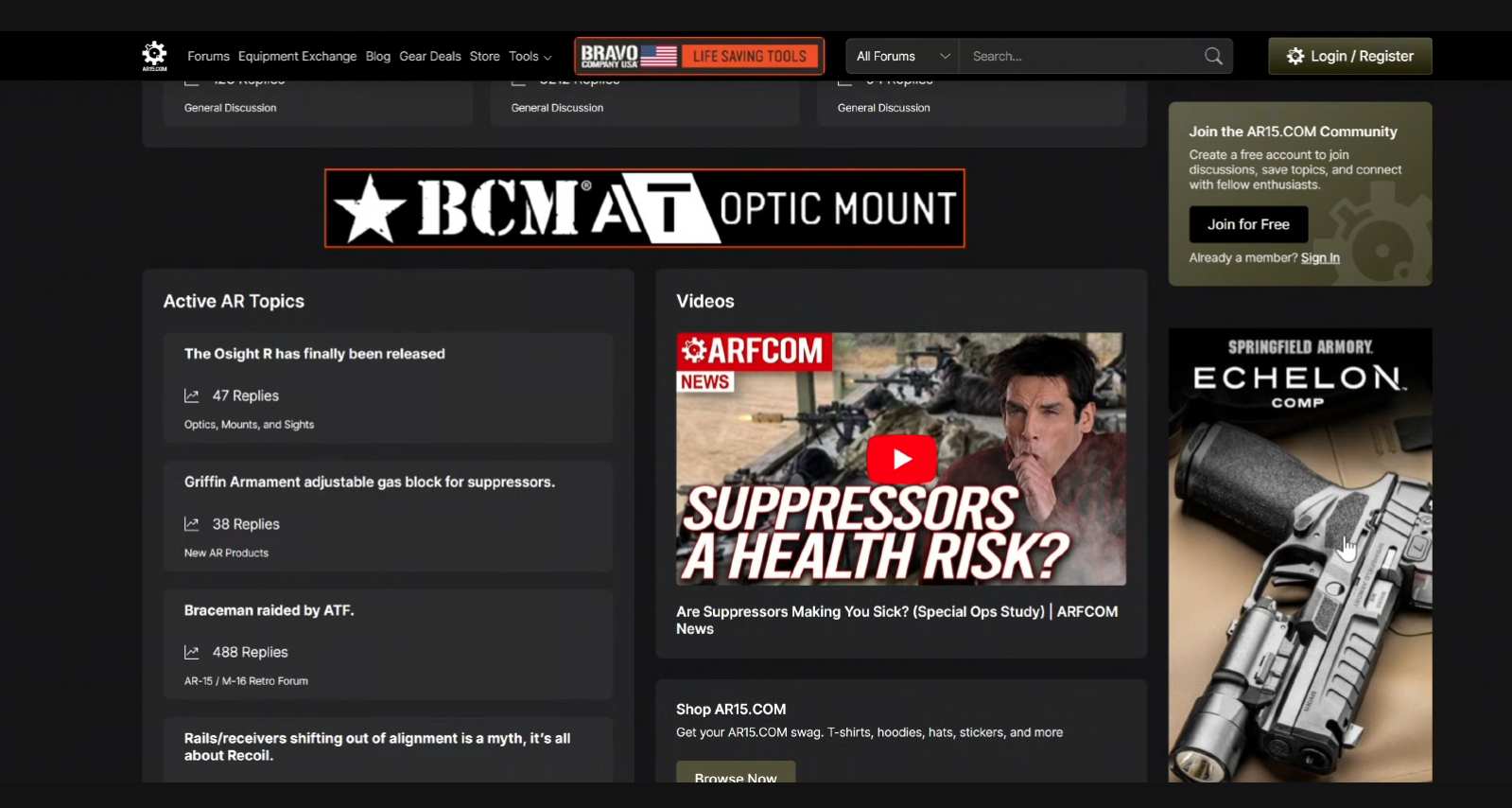
Task: Click Join for Free button
Action: click(x=1248, y=224)
